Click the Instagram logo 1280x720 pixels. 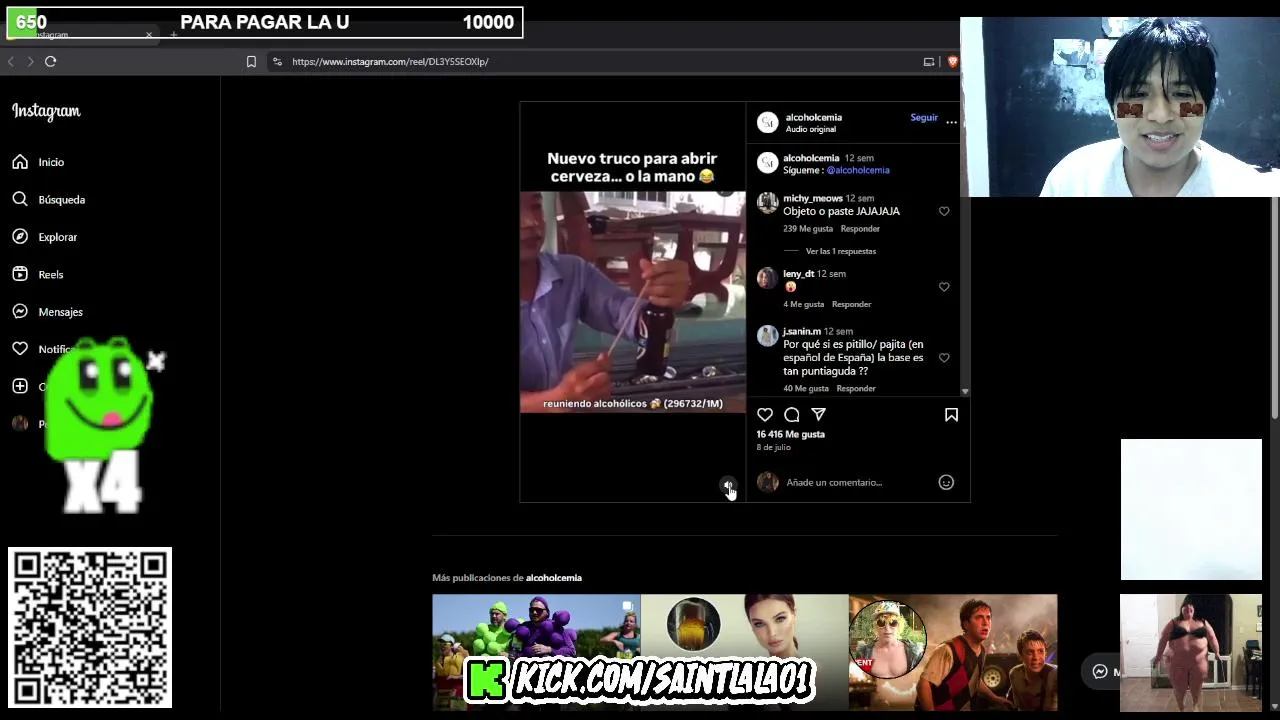(46, 111)
